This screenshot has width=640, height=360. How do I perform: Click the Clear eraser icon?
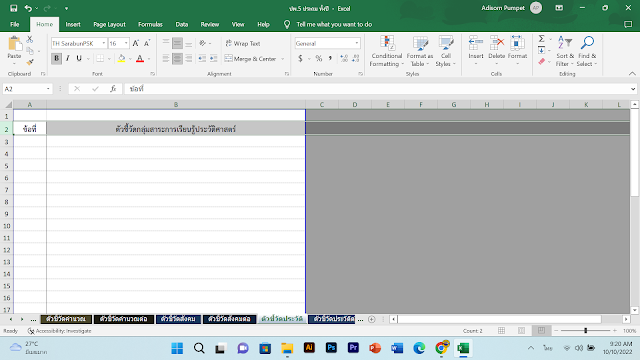tap(542, 62)
